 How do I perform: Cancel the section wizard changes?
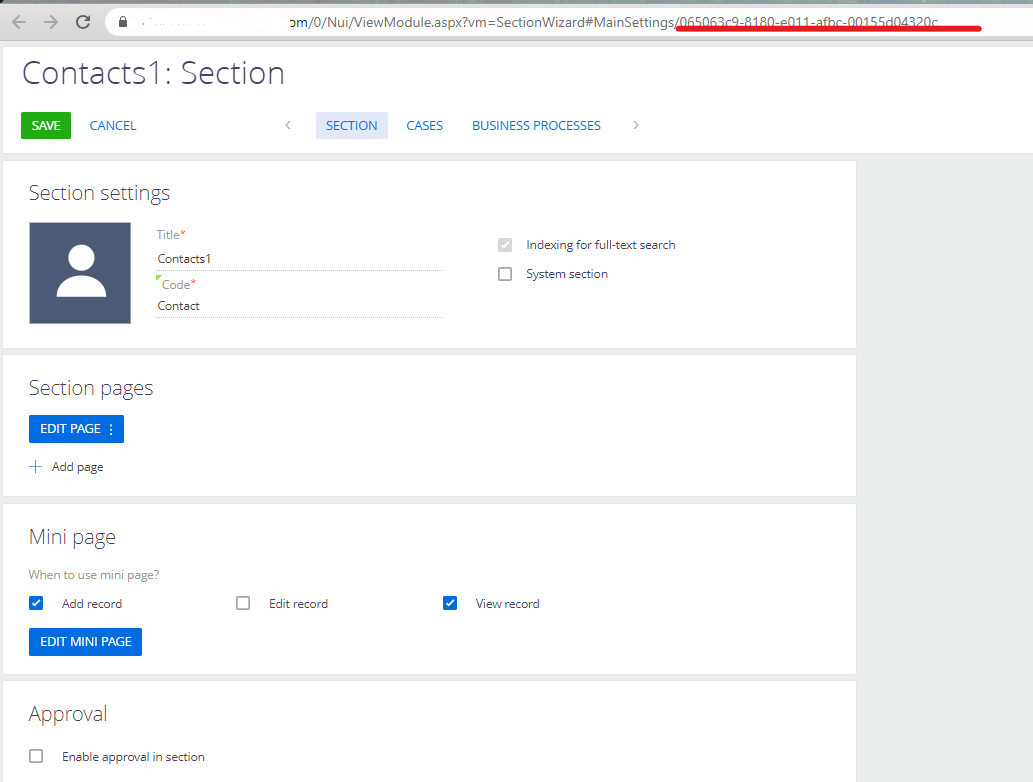click(112, 125)
